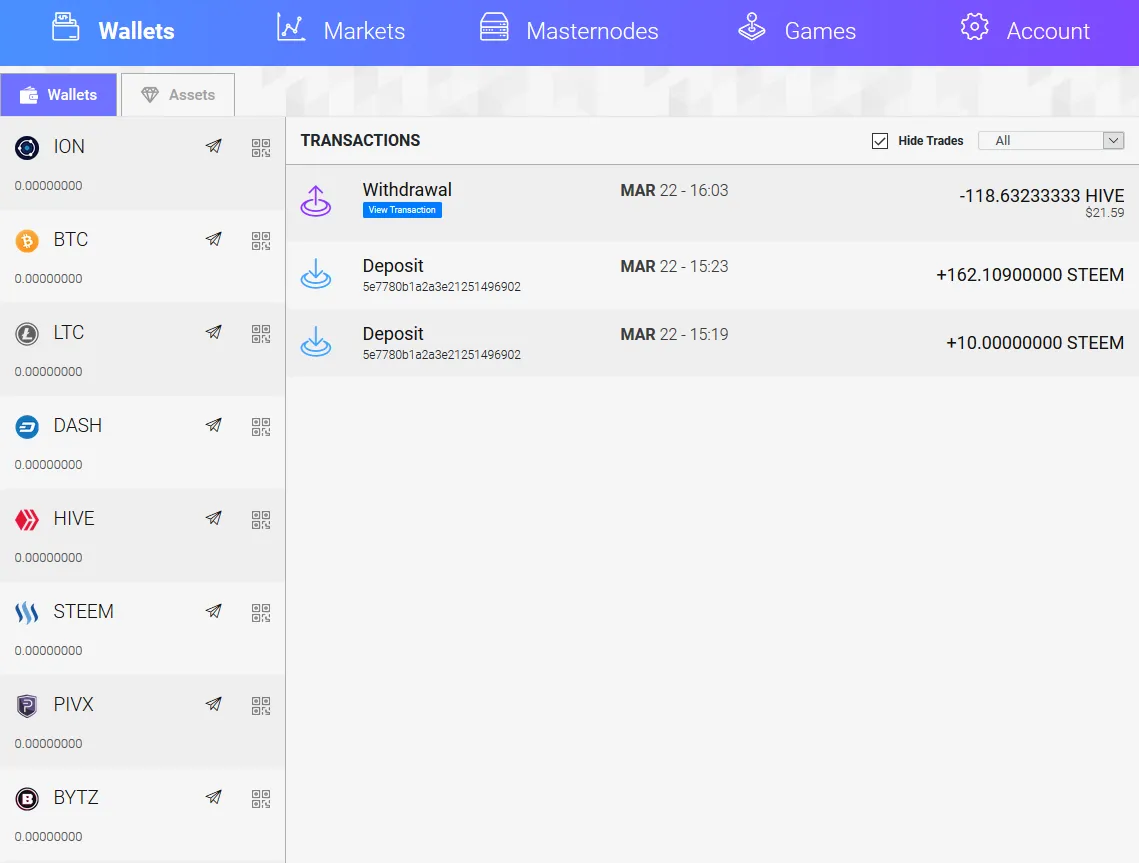Select the ION wallet name
The image size is (1139, 863).
(69, 147)
